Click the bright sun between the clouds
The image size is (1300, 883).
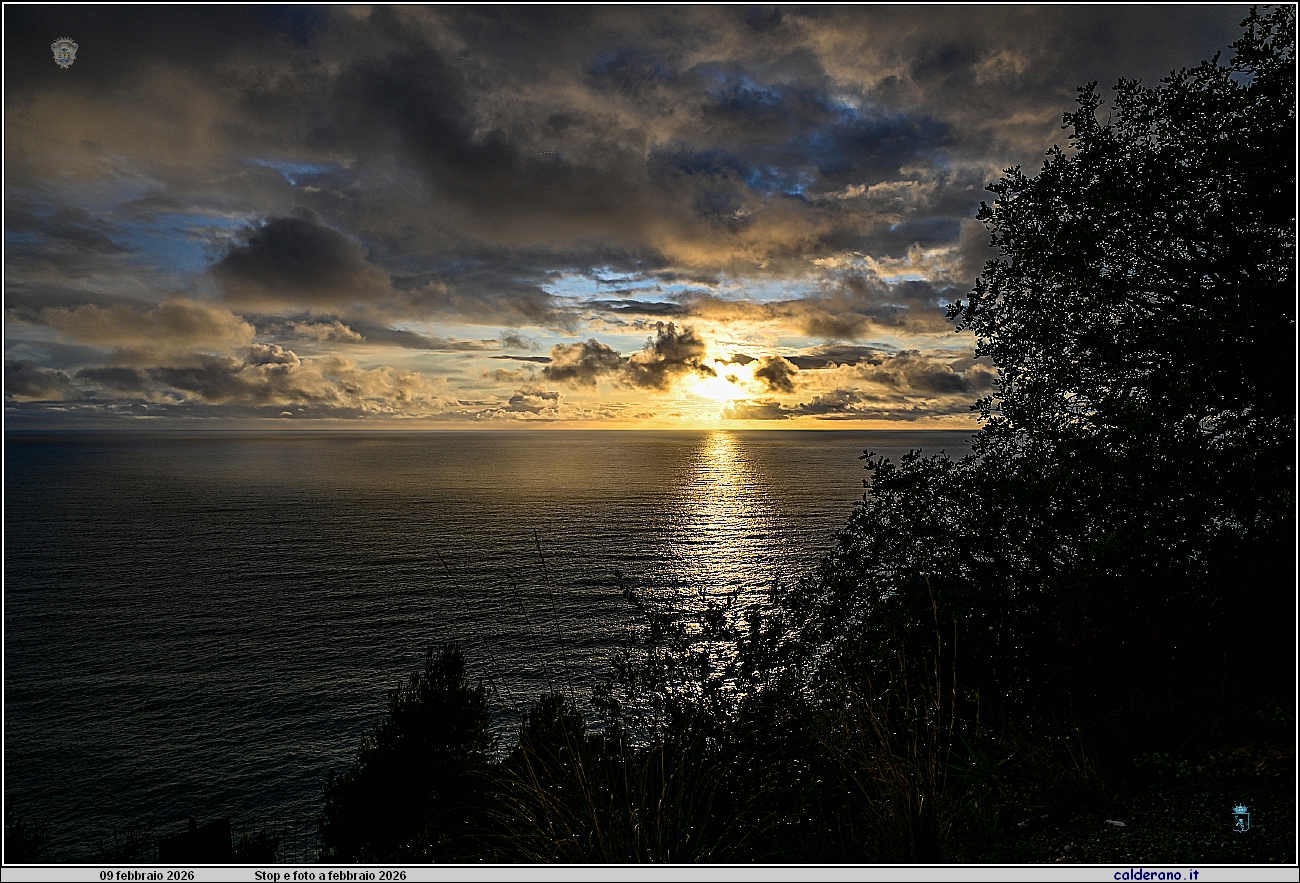[718, 385]
